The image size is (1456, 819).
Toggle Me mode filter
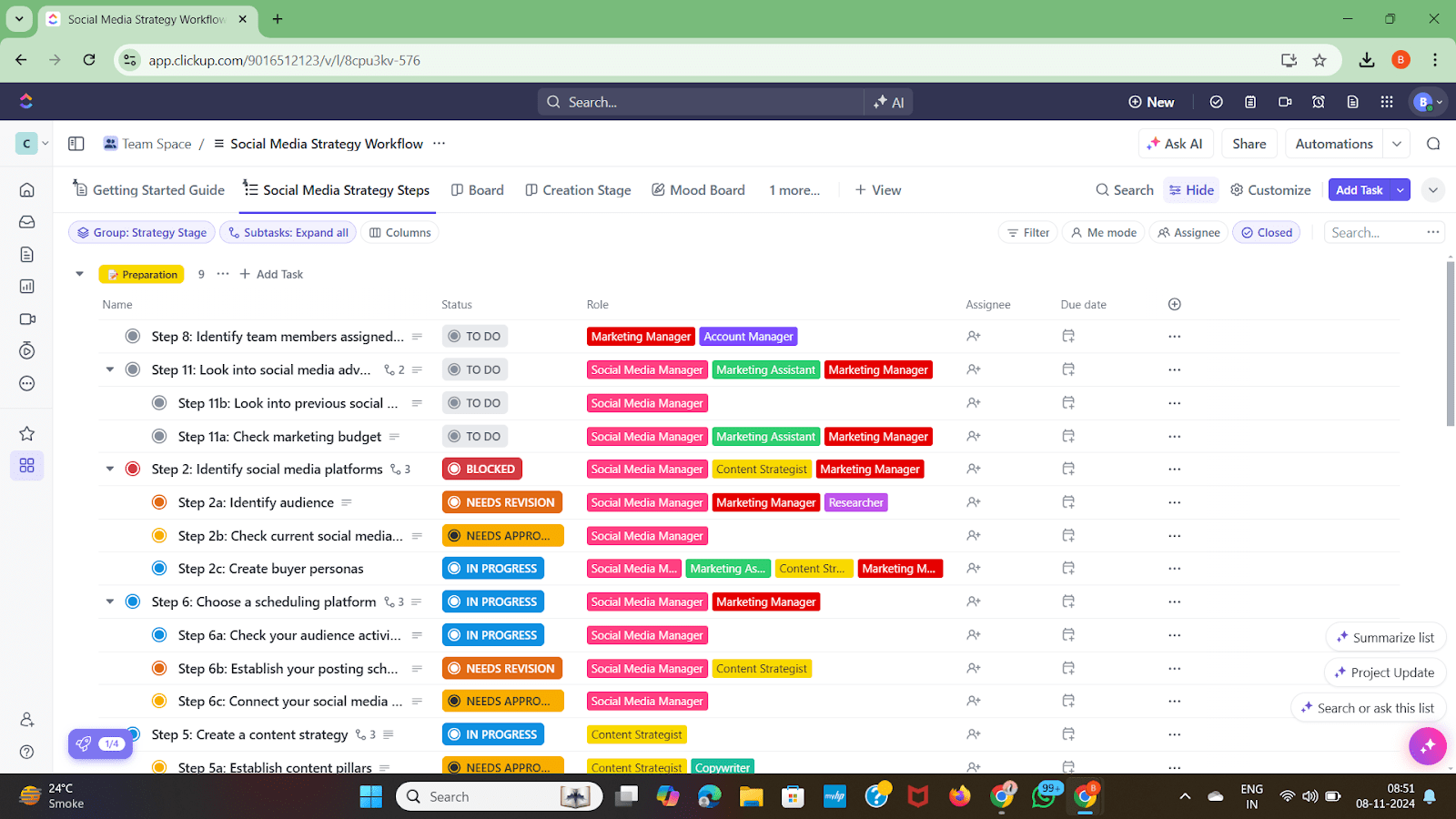(1103, 232)
